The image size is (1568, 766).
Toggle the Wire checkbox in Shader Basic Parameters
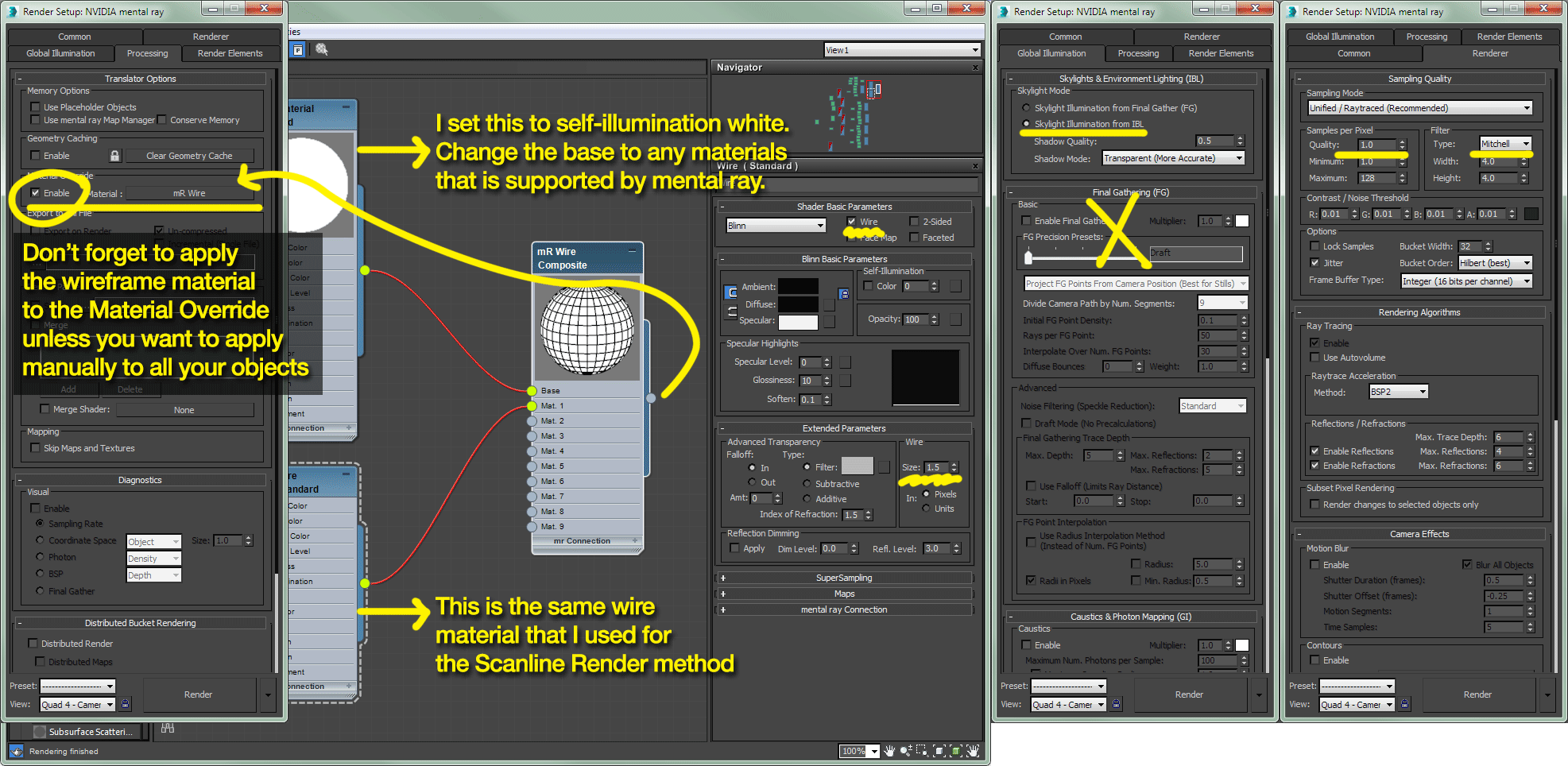point(851,222)
